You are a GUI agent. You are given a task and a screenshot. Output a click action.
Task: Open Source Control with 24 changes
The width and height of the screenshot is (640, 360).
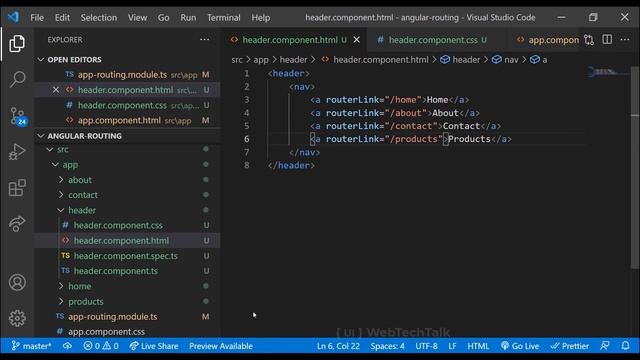18,116
